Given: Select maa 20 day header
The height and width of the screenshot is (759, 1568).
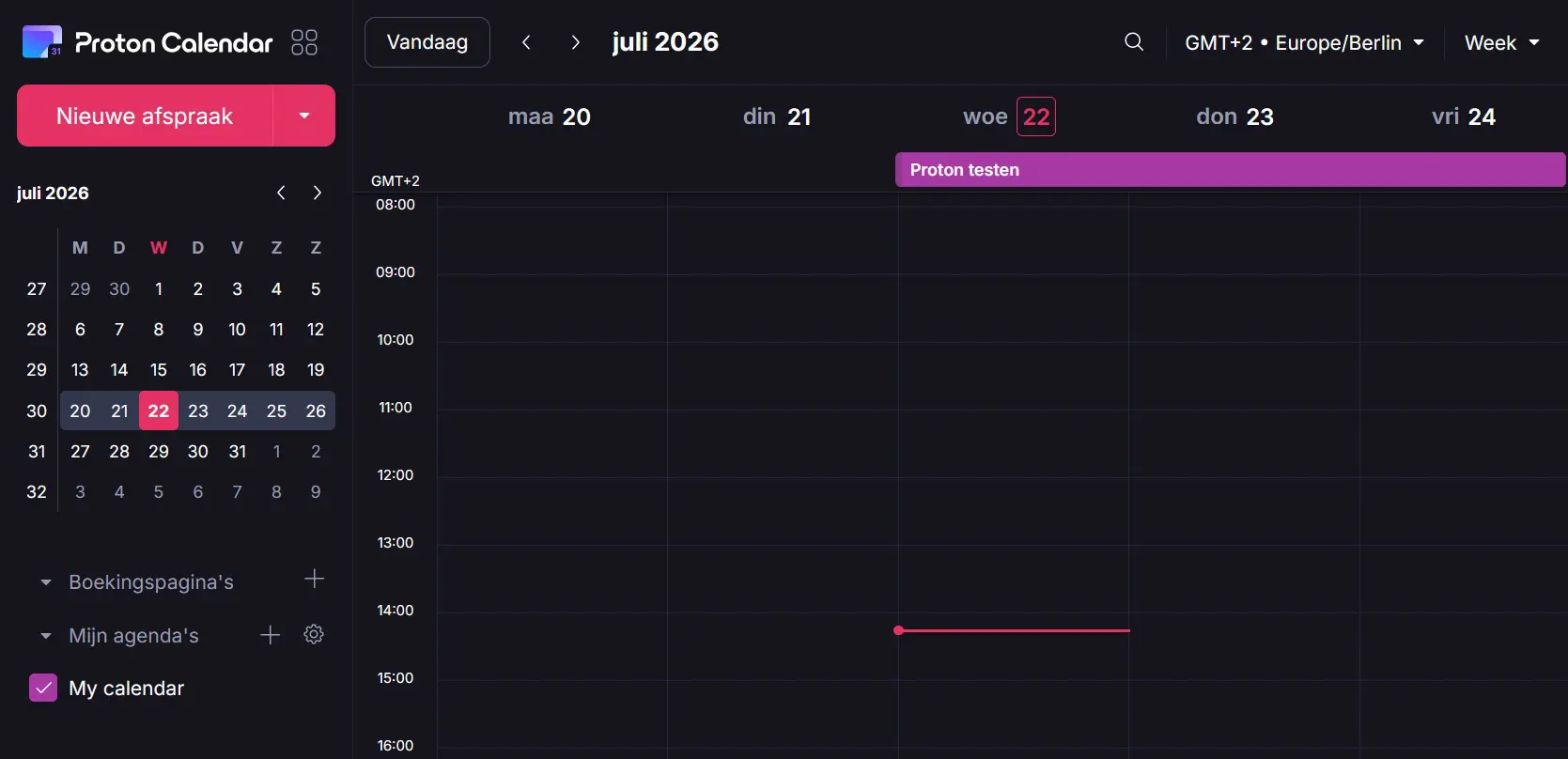Looking at the screenshot, I should [x=550, y=116].
